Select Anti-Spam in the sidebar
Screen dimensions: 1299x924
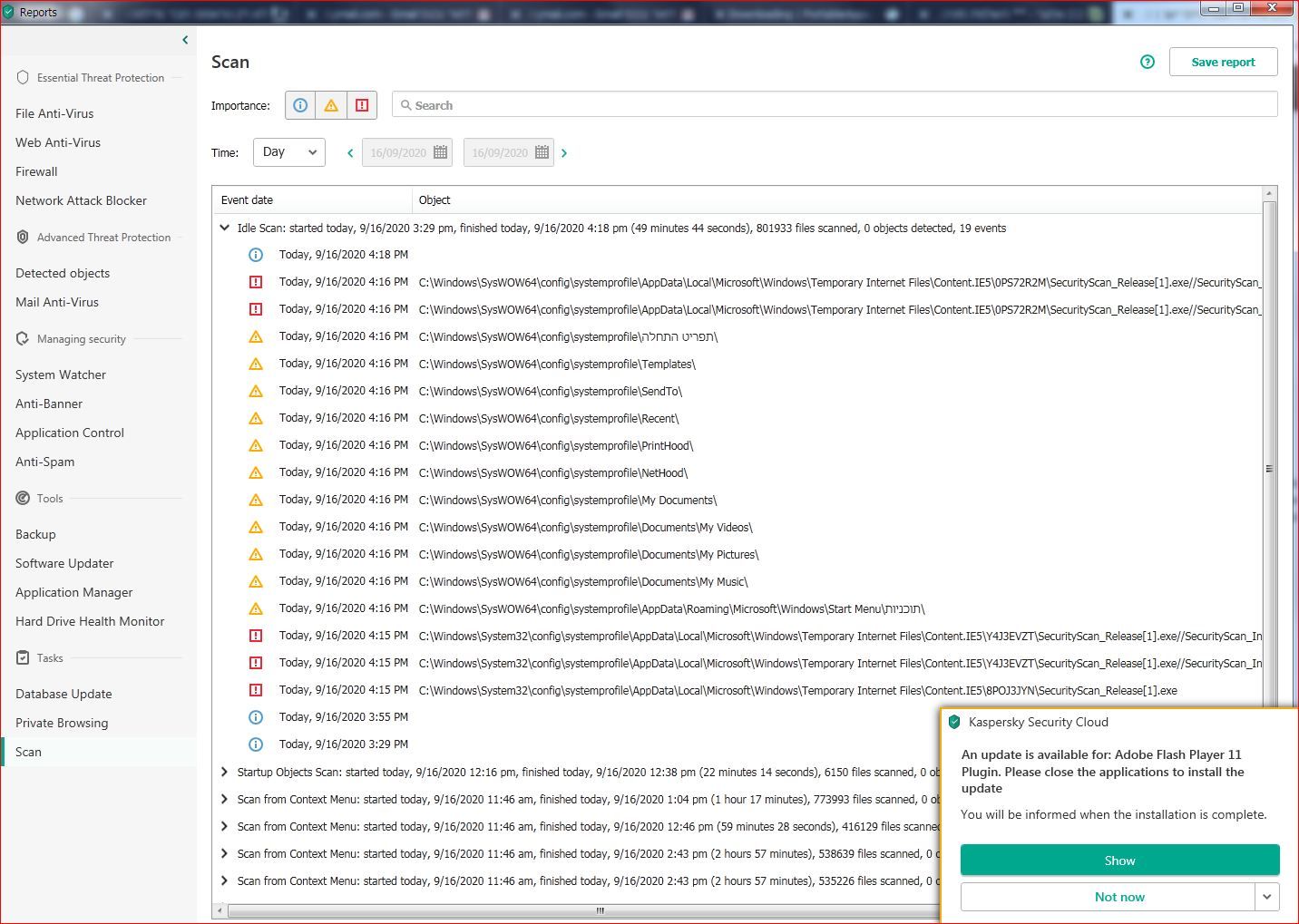45,462
